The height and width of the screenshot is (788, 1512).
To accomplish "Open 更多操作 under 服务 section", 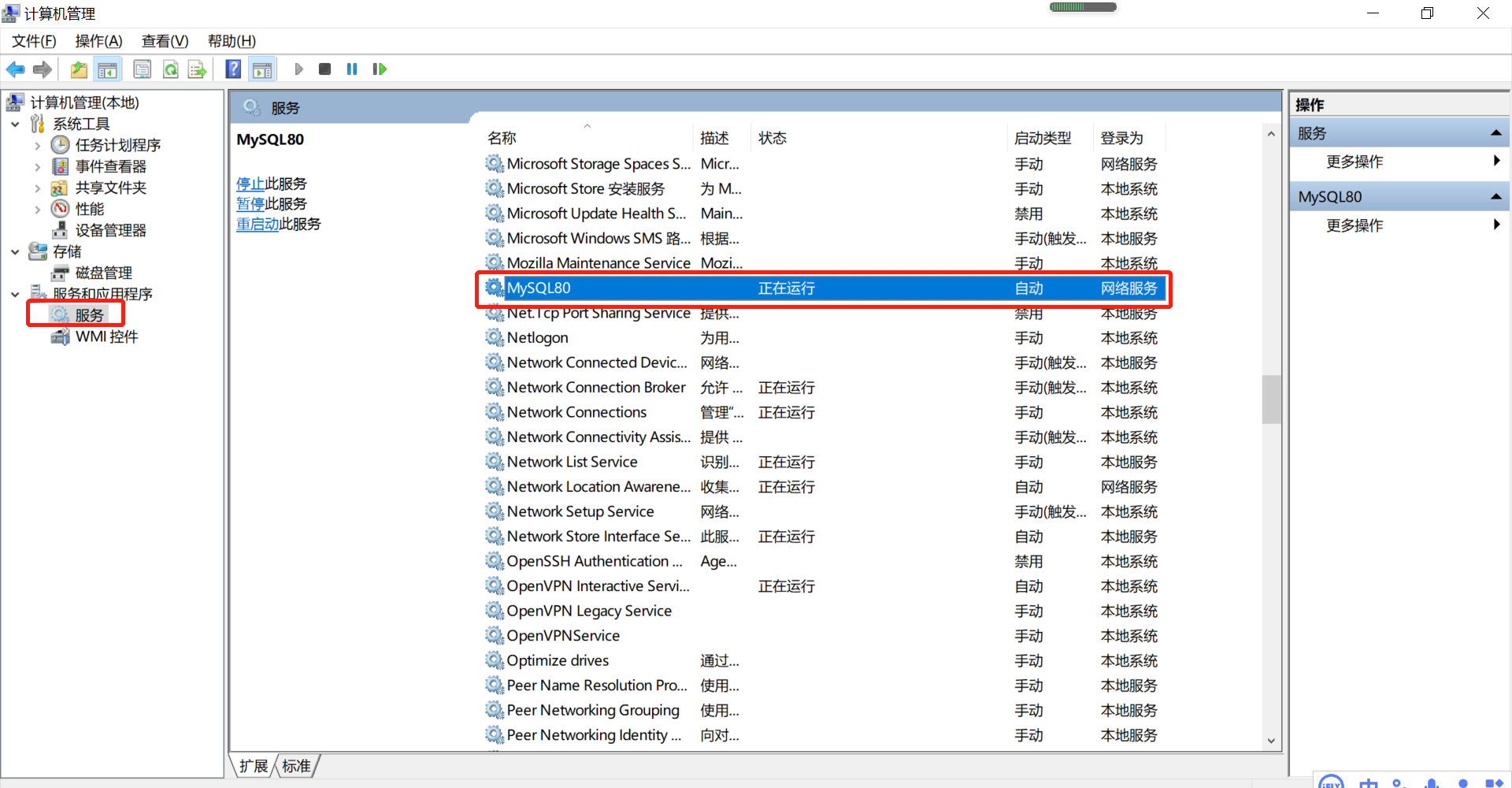I will click(x=1354, y=162).
